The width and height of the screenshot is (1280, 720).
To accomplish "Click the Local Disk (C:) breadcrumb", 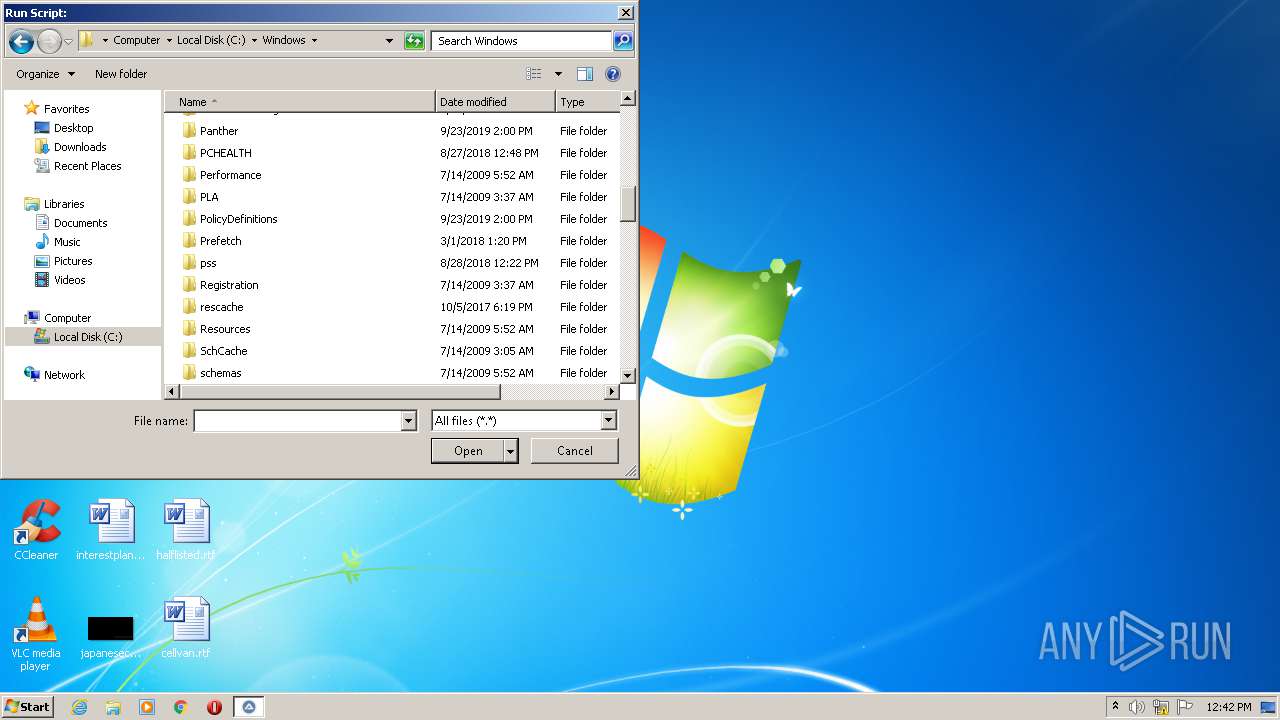I will (x=211, y=40).
